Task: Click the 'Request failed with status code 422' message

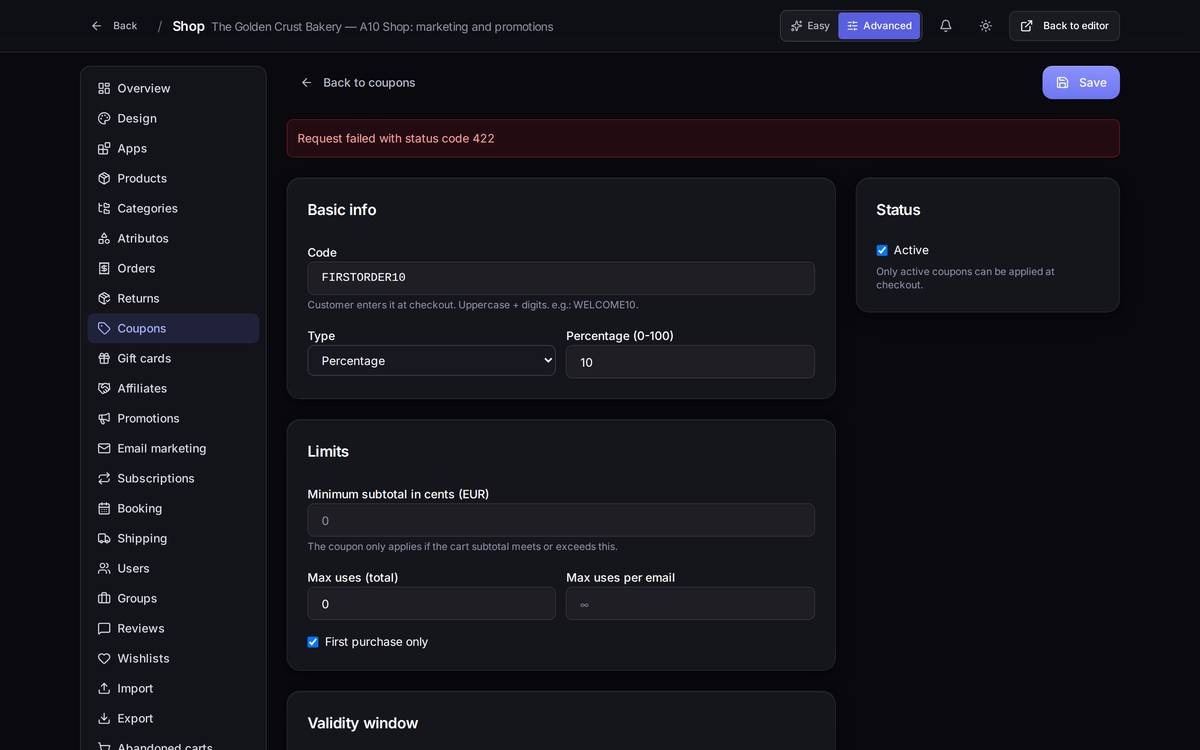Action: point(396,138)
